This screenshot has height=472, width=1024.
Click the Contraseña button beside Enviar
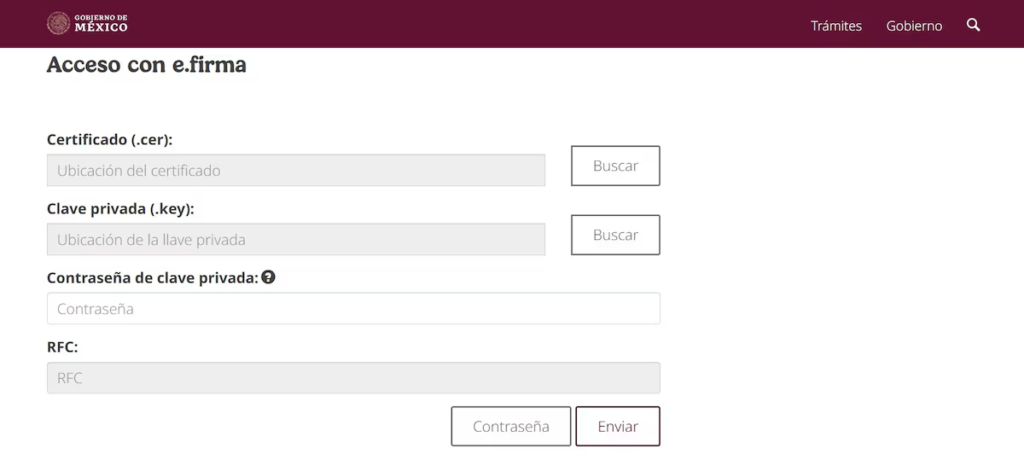point(511,426)
